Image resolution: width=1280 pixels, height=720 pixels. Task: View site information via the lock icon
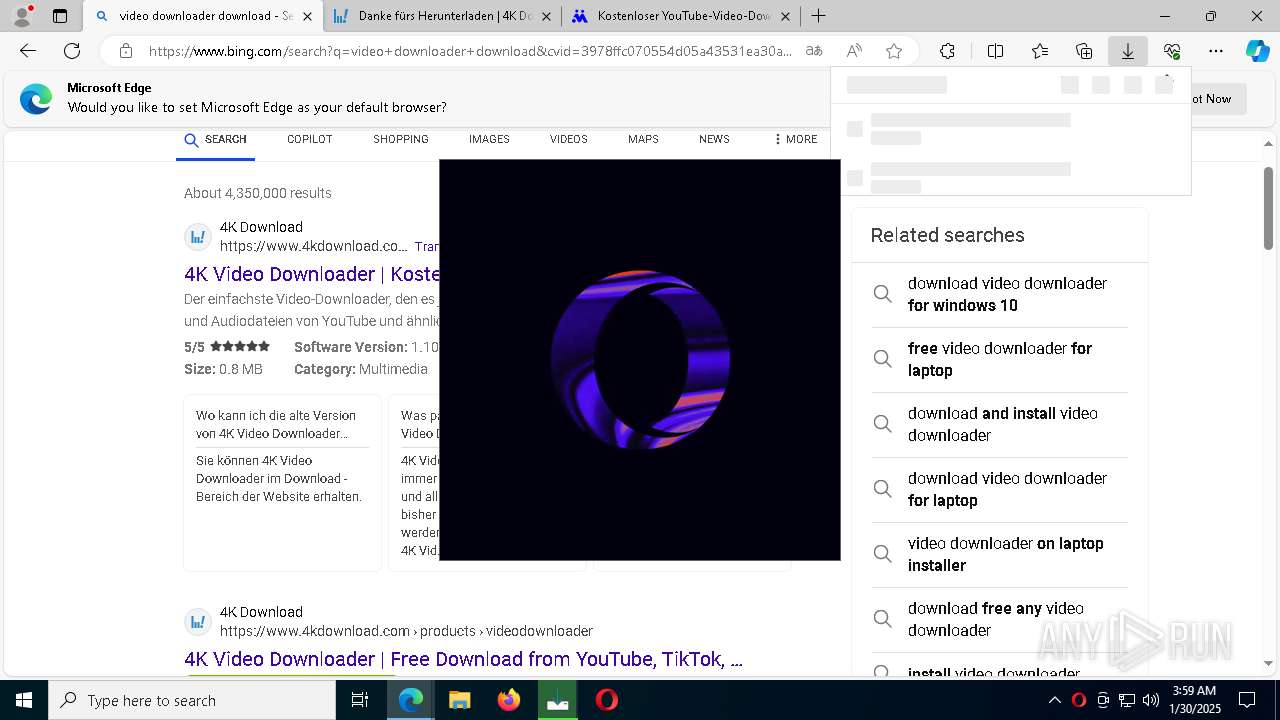point(125,51)
